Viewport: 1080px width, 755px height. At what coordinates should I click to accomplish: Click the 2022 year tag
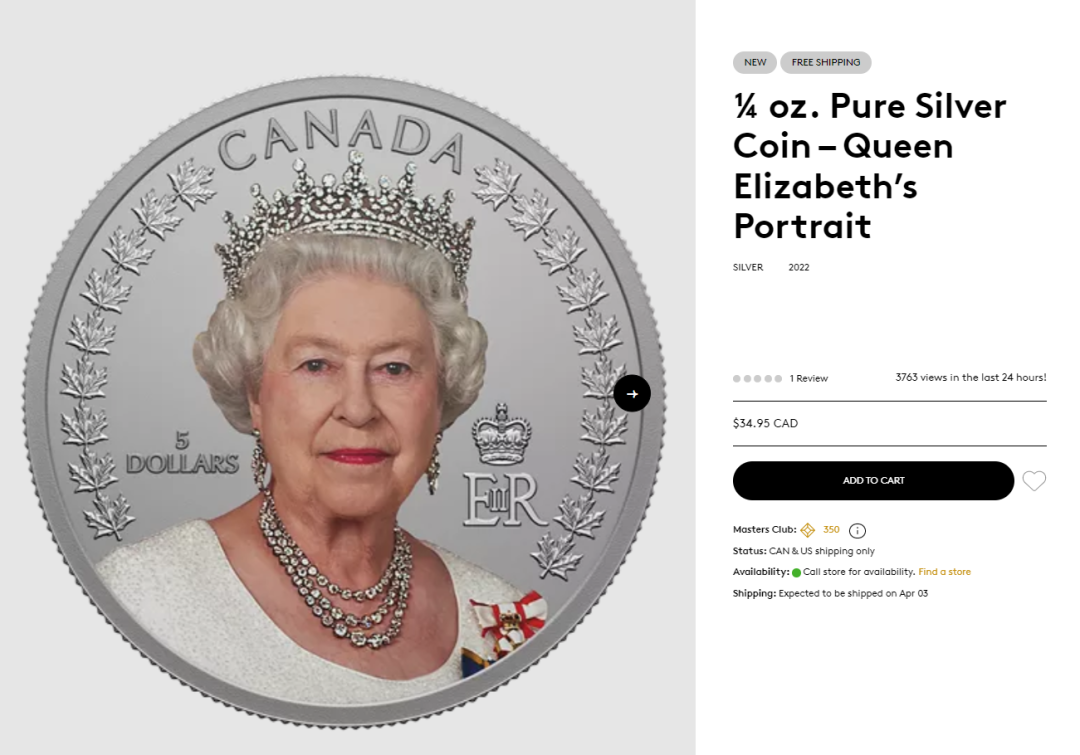pos(799,267)
